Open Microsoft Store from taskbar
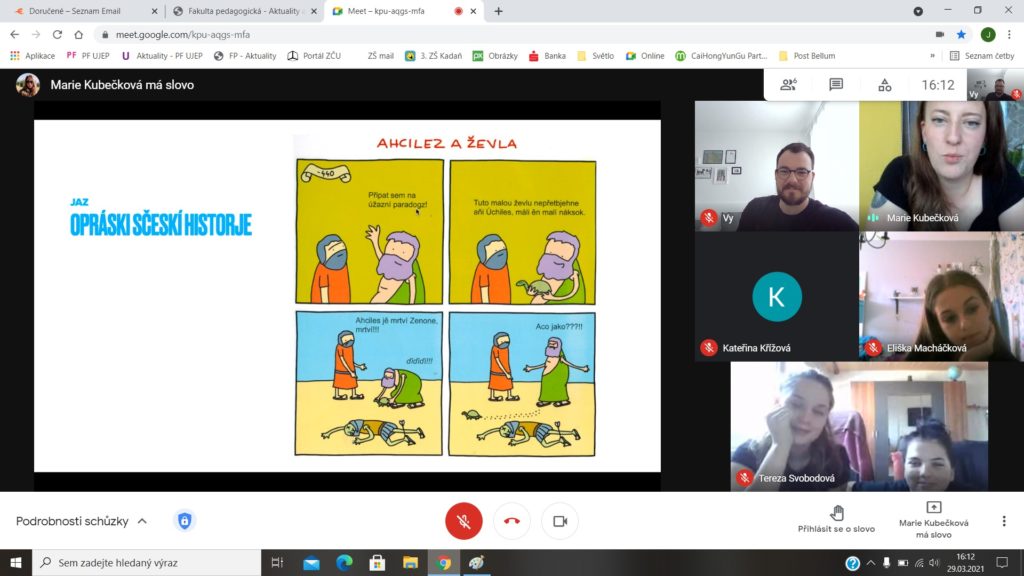 click(x=377, y=562)
